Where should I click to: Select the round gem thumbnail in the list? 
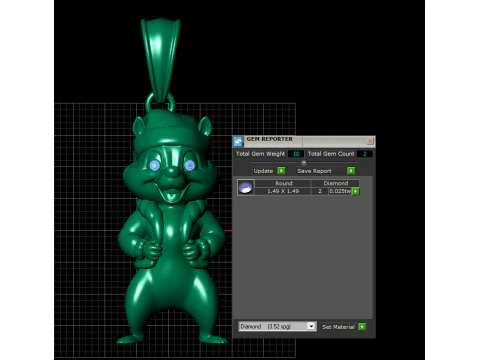click(x=246, y=187)
